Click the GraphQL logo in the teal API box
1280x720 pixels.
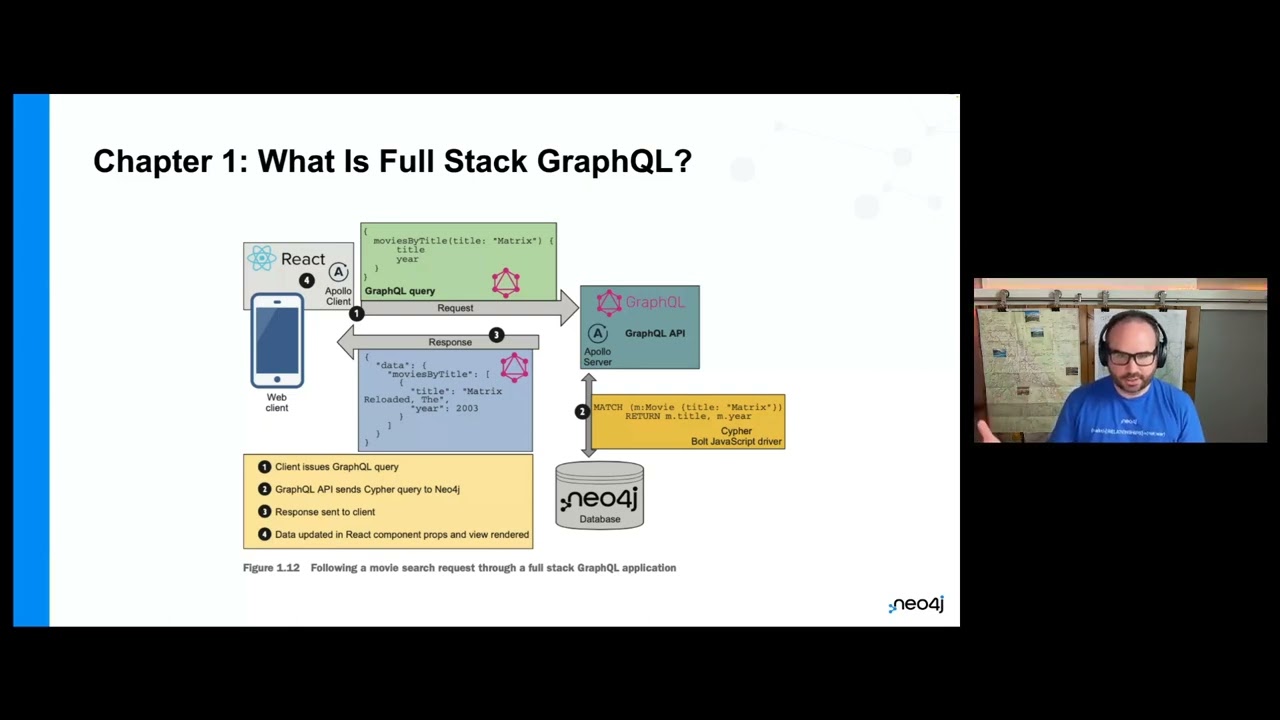click(609, 302)
